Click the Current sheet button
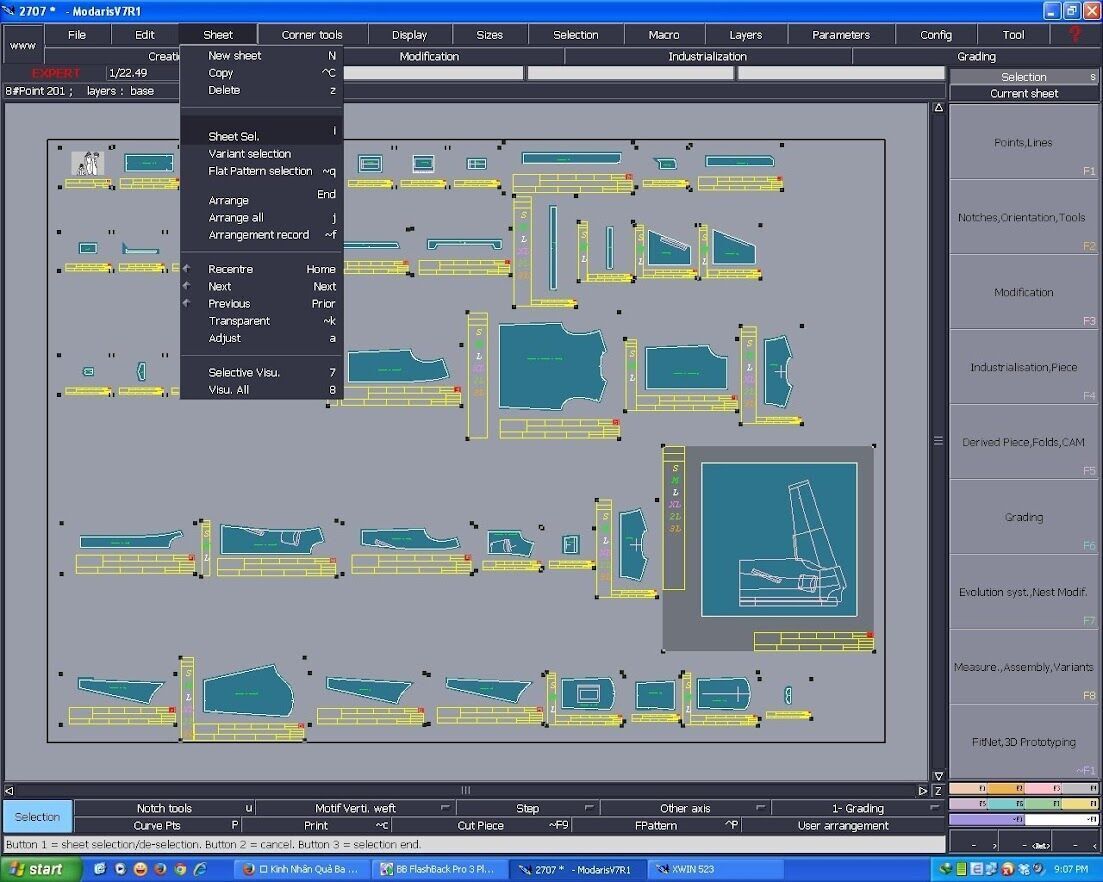Screen dimensions: 1103x882 pos(1024,94)
